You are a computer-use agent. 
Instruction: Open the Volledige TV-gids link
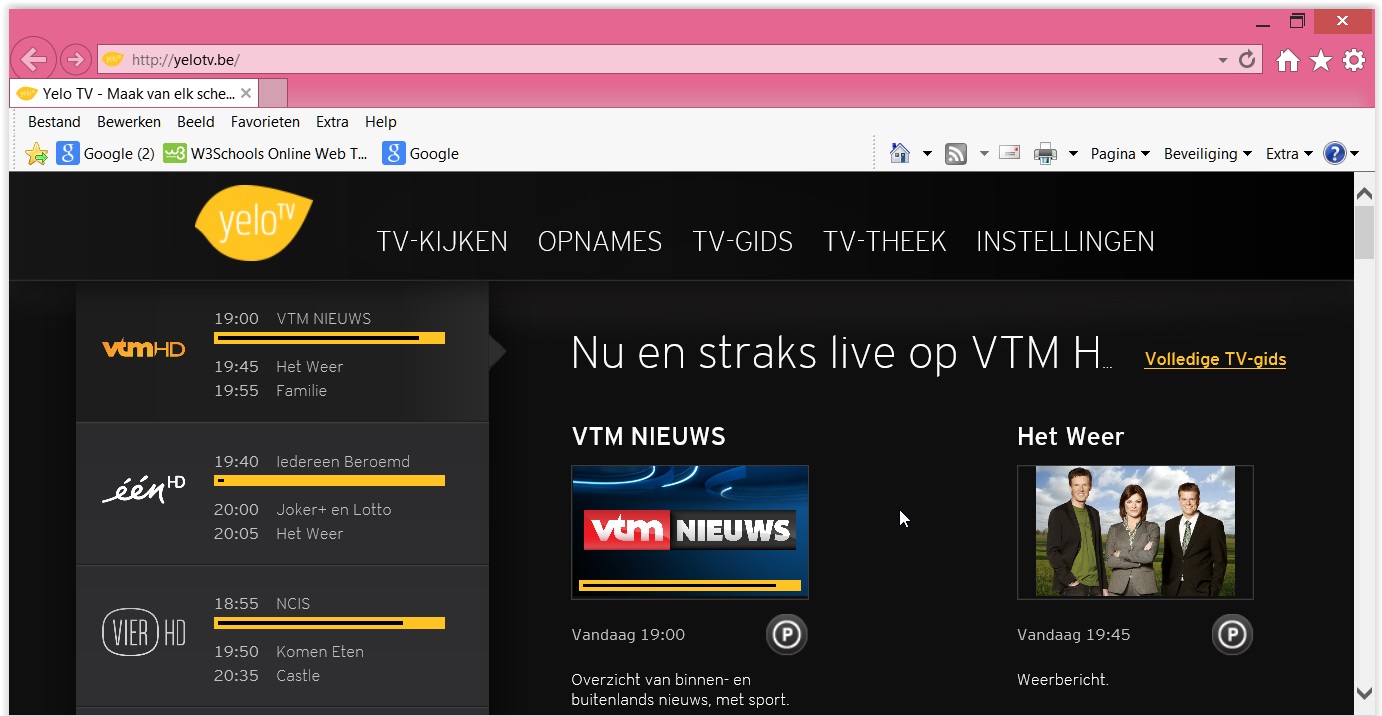[x=1215, y=359]
